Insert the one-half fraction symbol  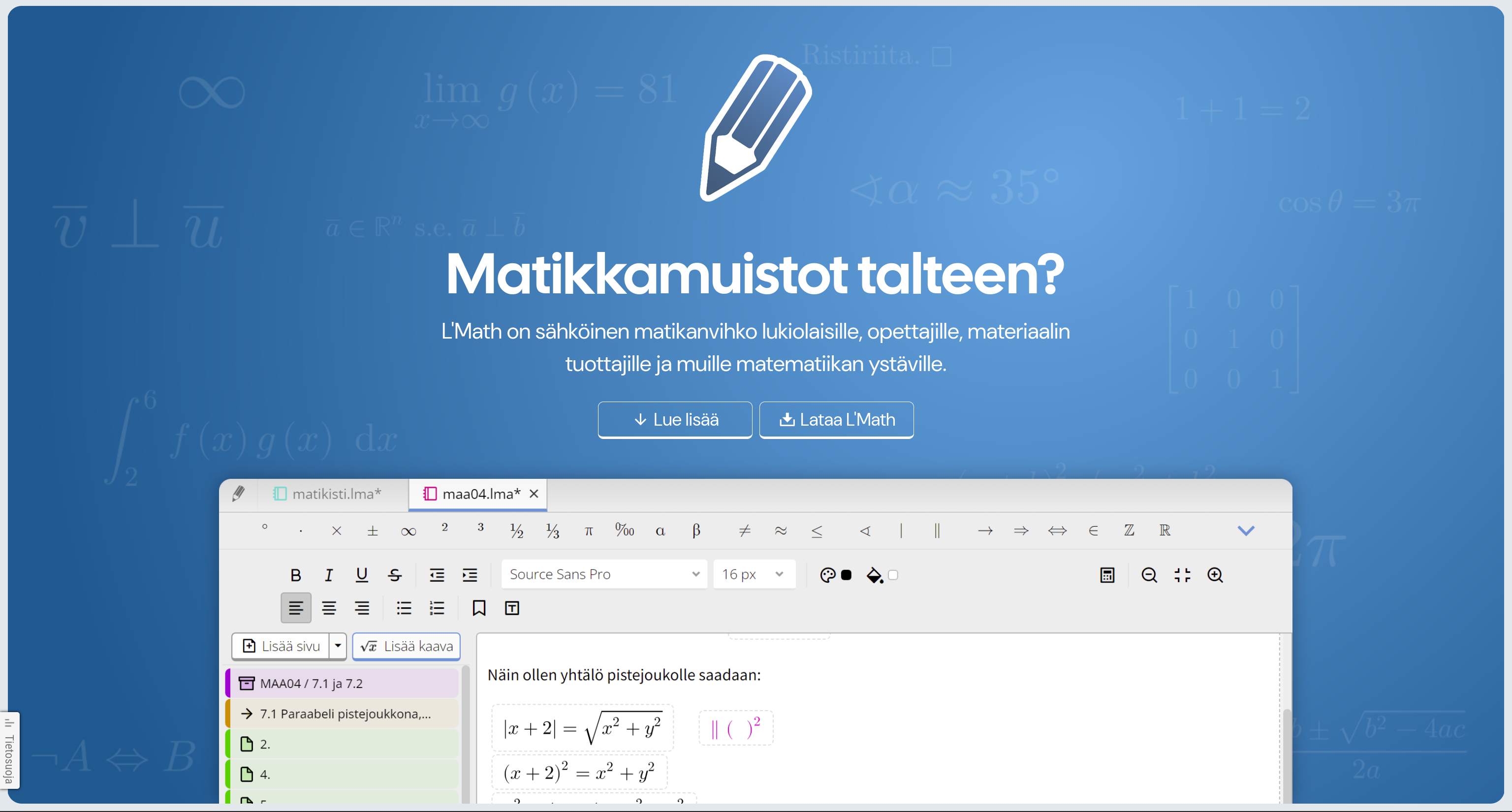pos(516,531)
